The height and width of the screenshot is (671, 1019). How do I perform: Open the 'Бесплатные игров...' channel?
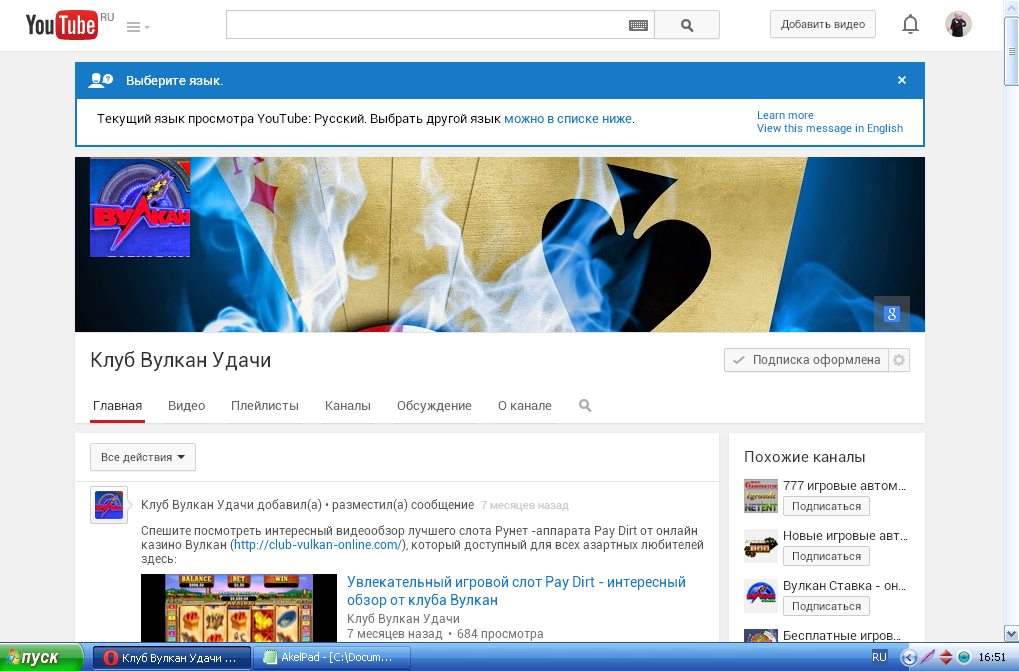point(842,635)
